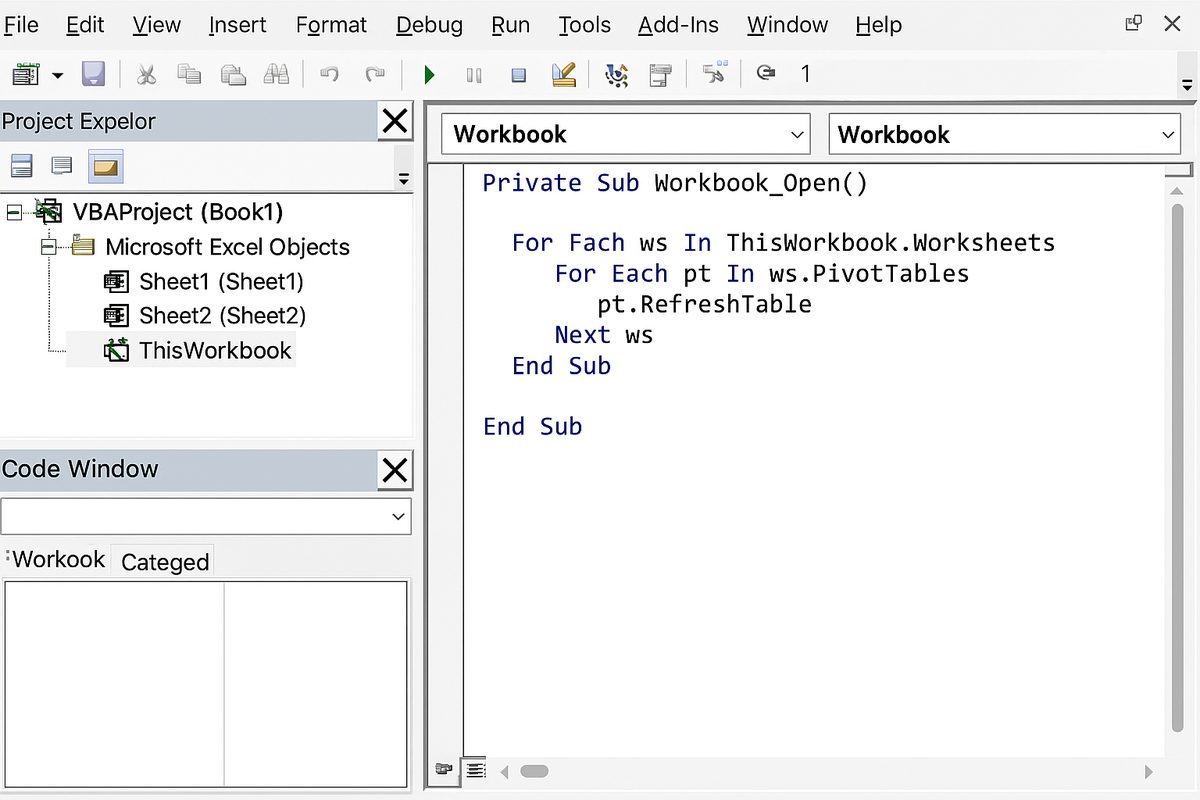Select Sheet1 (Sheet1) in the tree

pos(221,282)
